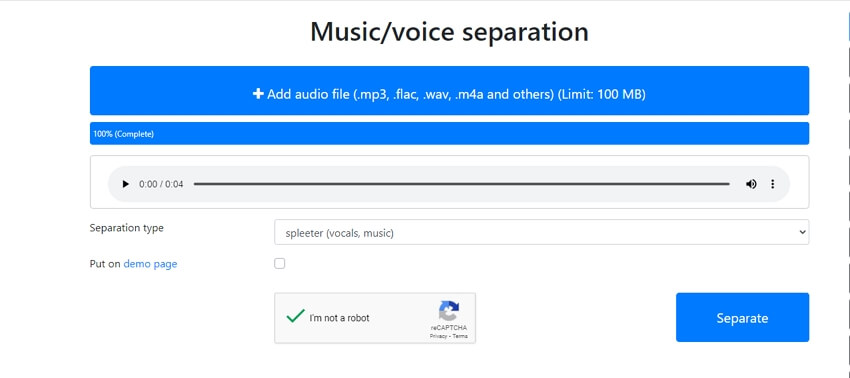Open the audio player three-dot menu
The height and width of the screenshot is (378, 850).
point(772,184)
